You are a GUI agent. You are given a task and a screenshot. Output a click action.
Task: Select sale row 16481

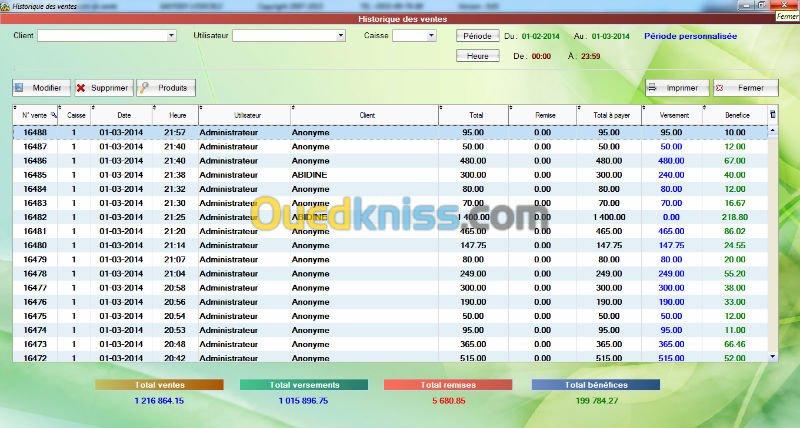click(x=390, y=231)
